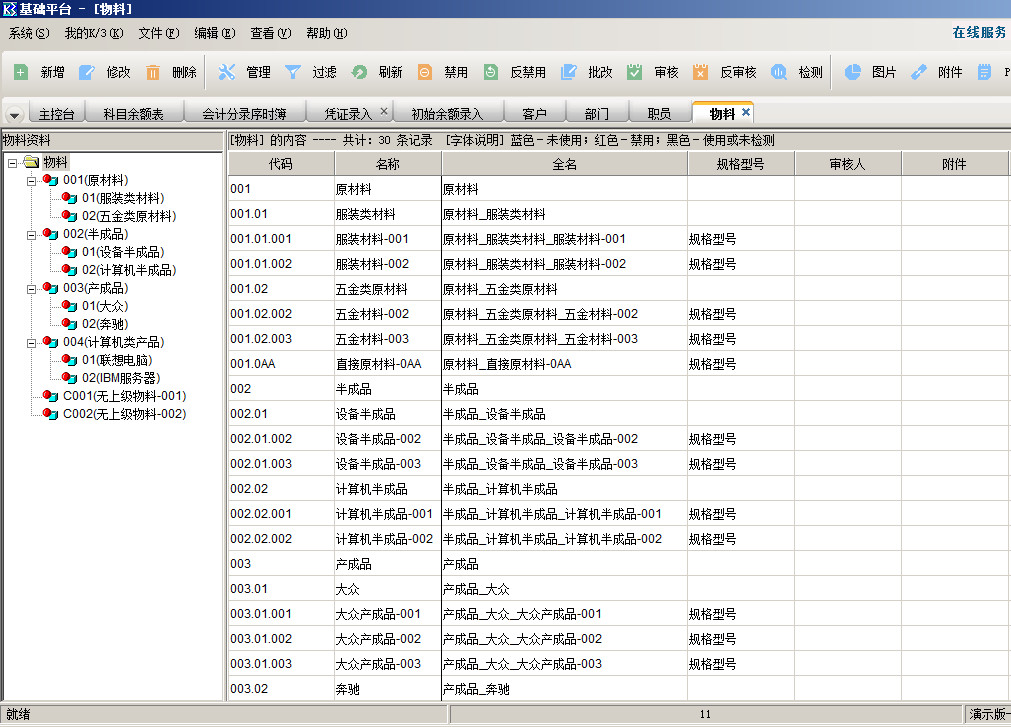Click the 审核 (Approve) toolbar icon
This screenshot has height=727, width=1011.
(635, 72)
